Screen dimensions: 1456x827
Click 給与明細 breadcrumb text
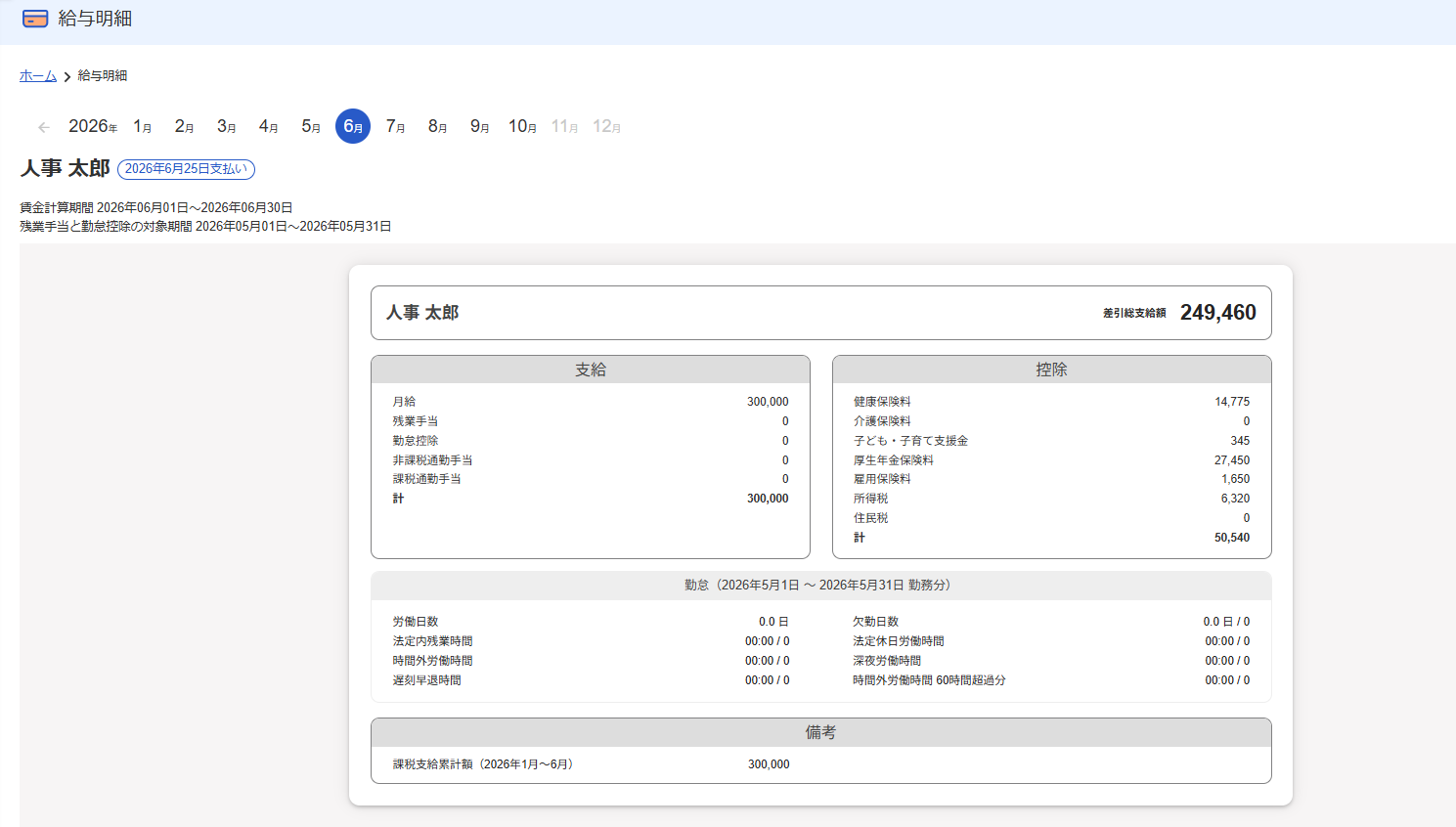pyautogui.click(x=103, y=76)
